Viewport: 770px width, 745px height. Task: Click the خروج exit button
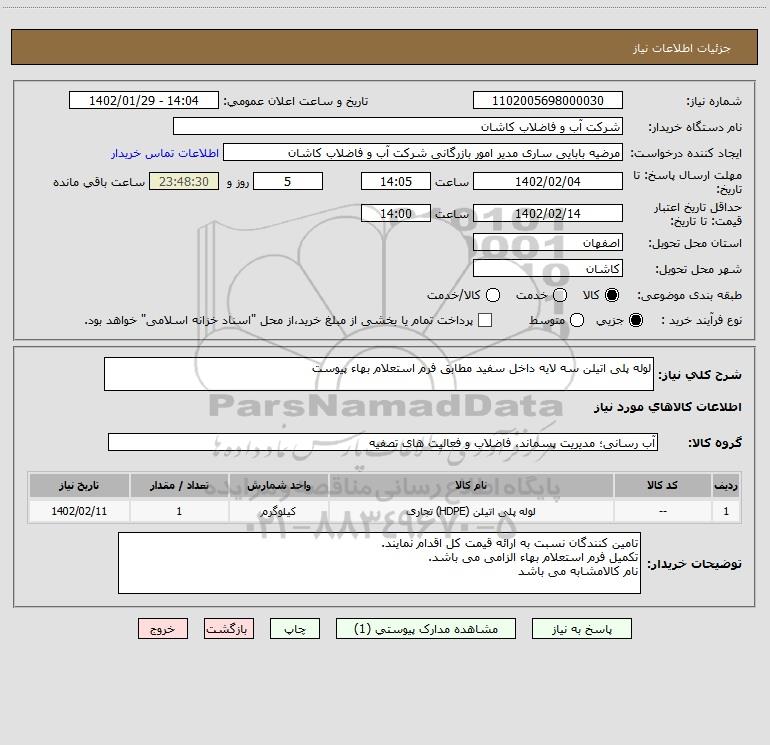pyautogui.click(x=163, y=629)
